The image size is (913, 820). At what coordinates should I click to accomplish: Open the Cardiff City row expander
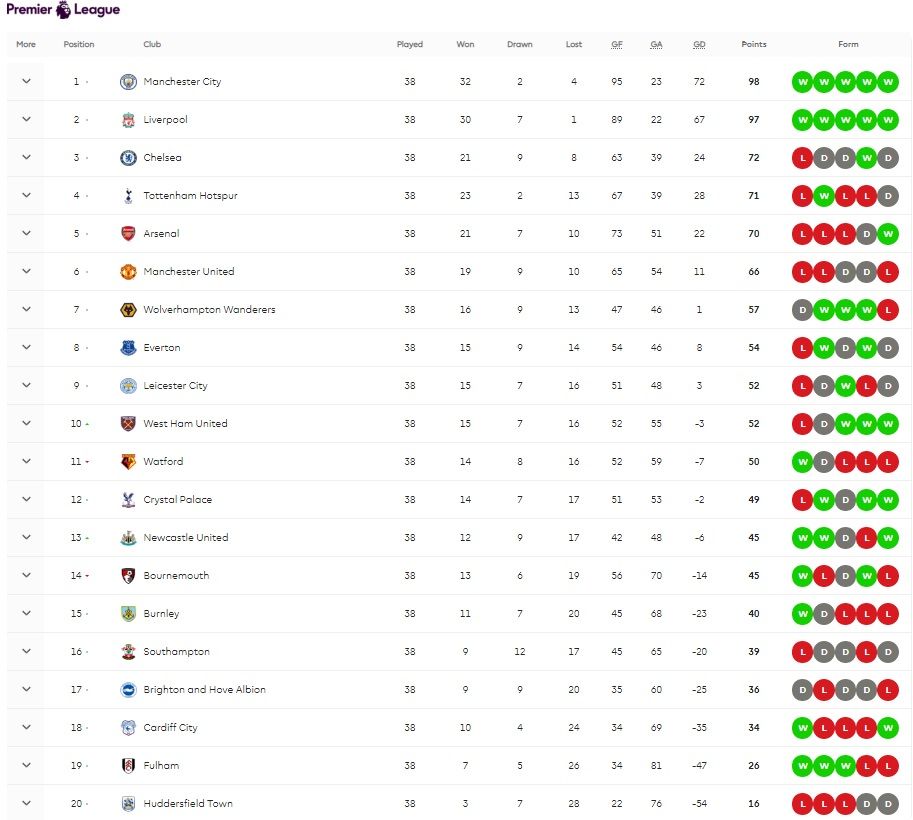coord(26,727)
